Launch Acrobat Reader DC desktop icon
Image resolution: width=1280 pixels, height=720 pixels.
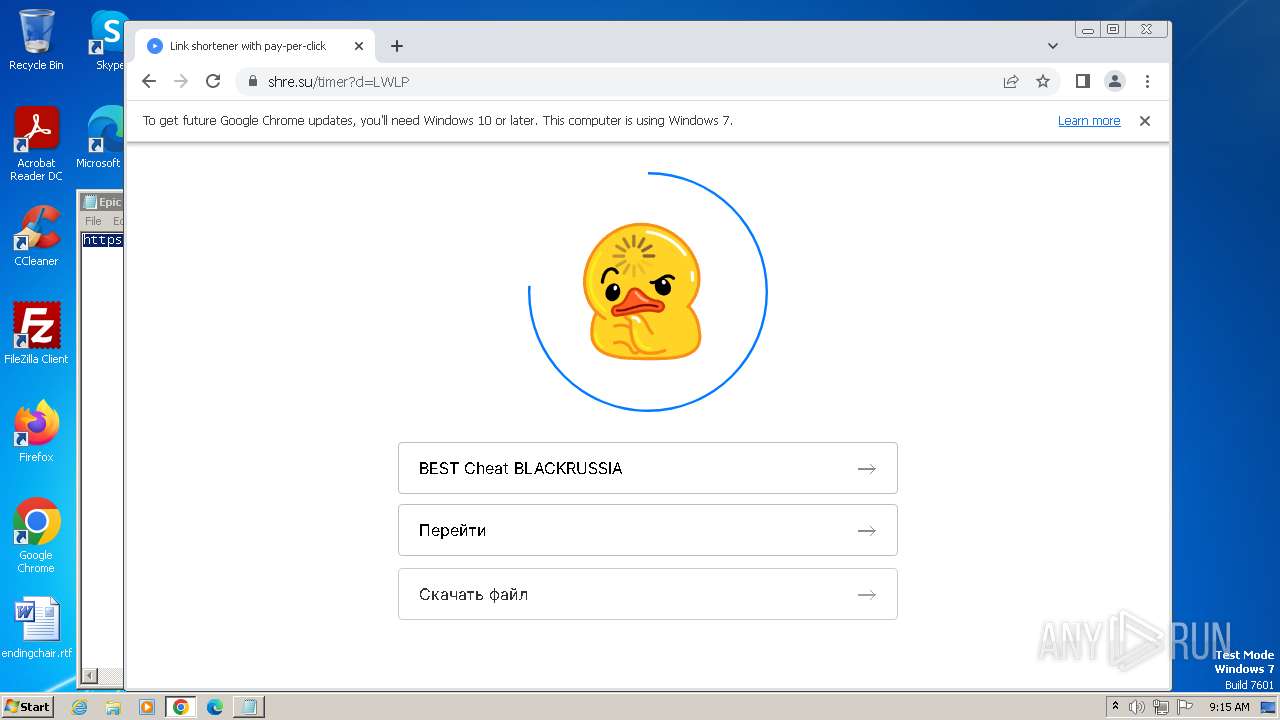(x=36, y=144)
